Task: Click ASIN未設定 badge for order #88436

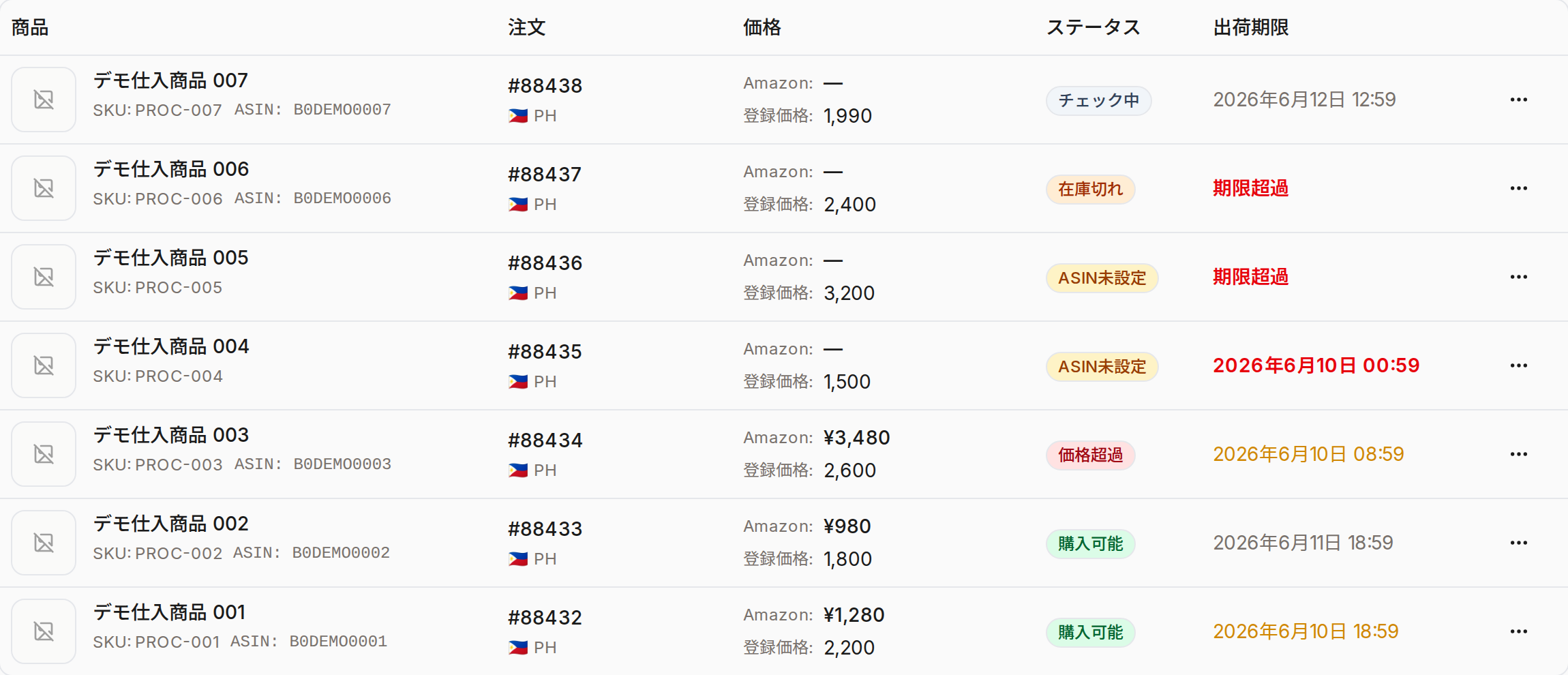Action: coord(1102,277)
